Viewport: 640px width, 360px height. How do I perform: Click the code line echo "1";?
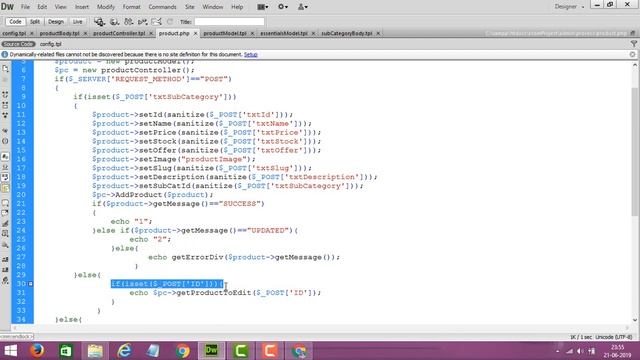pos(131,222)
